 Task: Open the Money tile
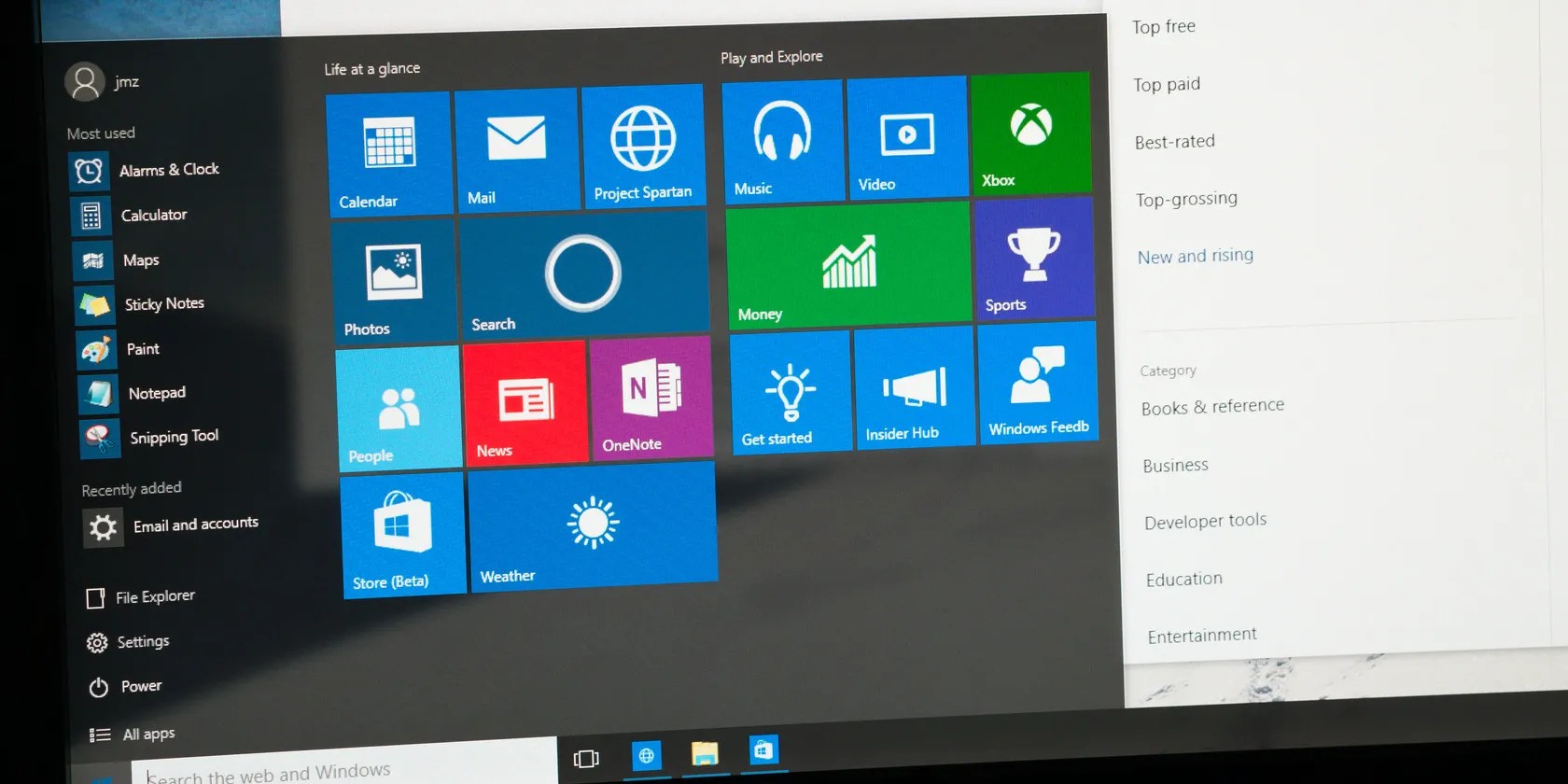pos(848,266)
